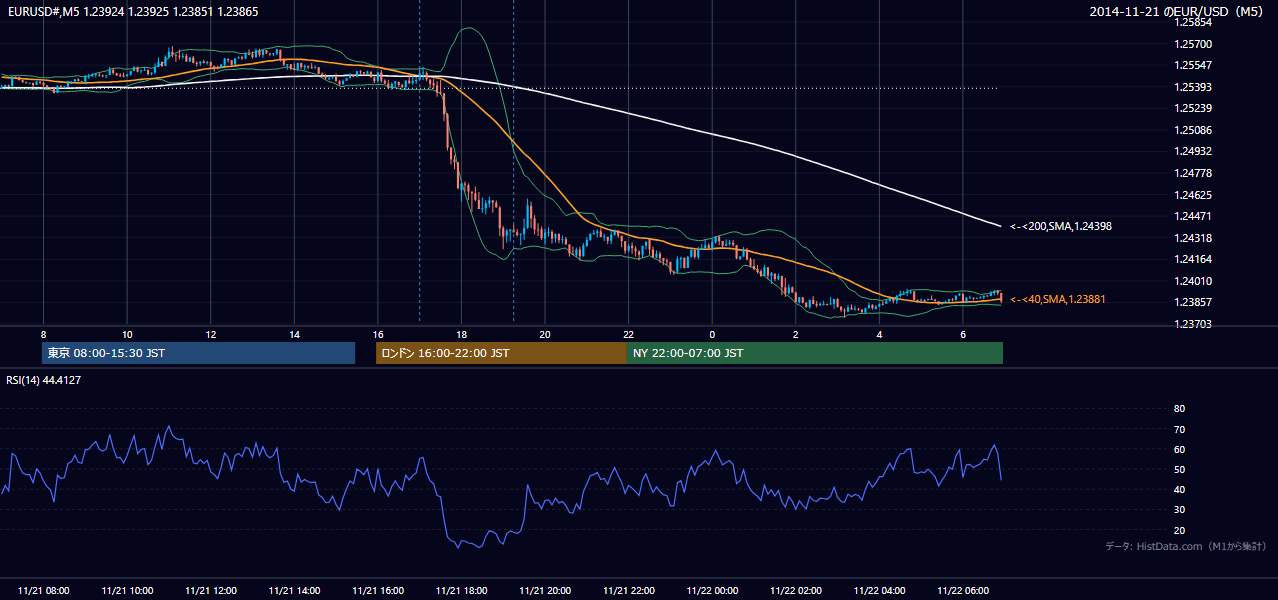The image size is (1278, 600).
Task: Click price axis value 1.25239
Action: point(1193,108)
